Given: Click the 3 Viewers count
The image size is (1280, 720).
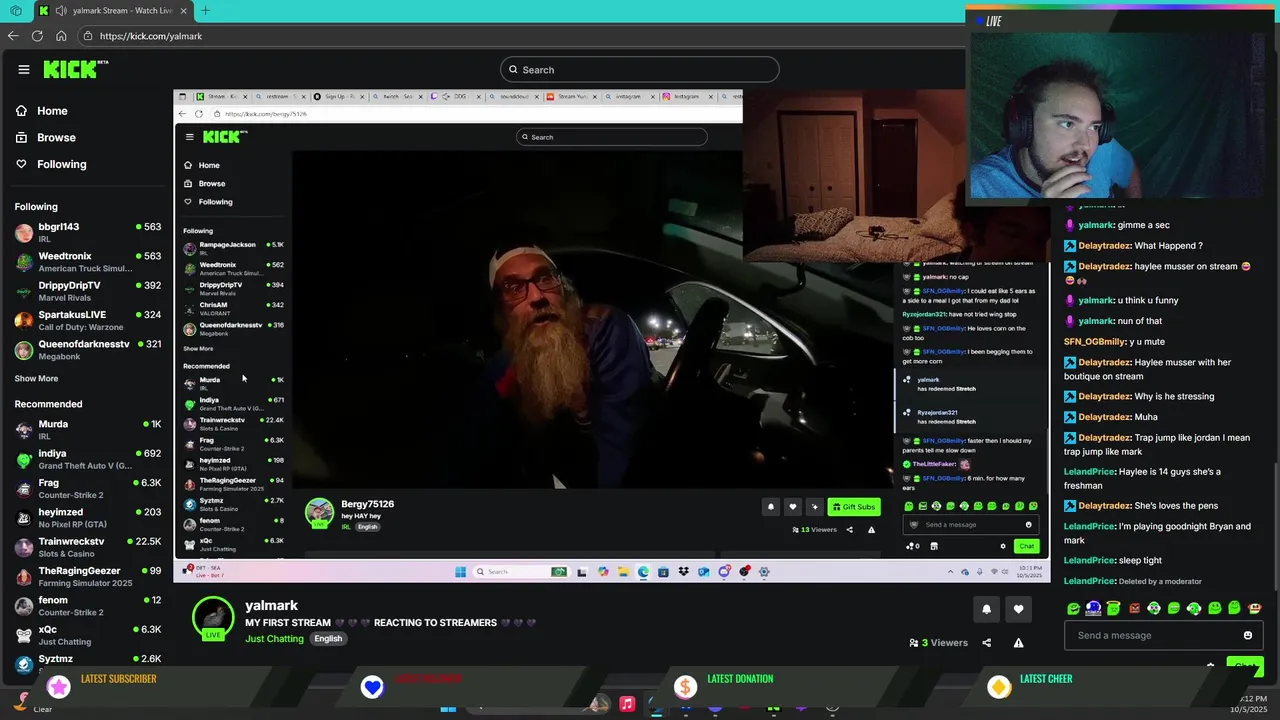Looking at the screenshot, I should coord(938,643).
